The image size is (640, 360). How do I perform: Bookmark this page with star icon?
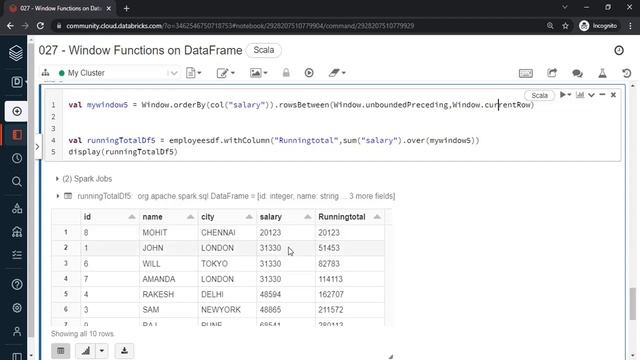565,26
